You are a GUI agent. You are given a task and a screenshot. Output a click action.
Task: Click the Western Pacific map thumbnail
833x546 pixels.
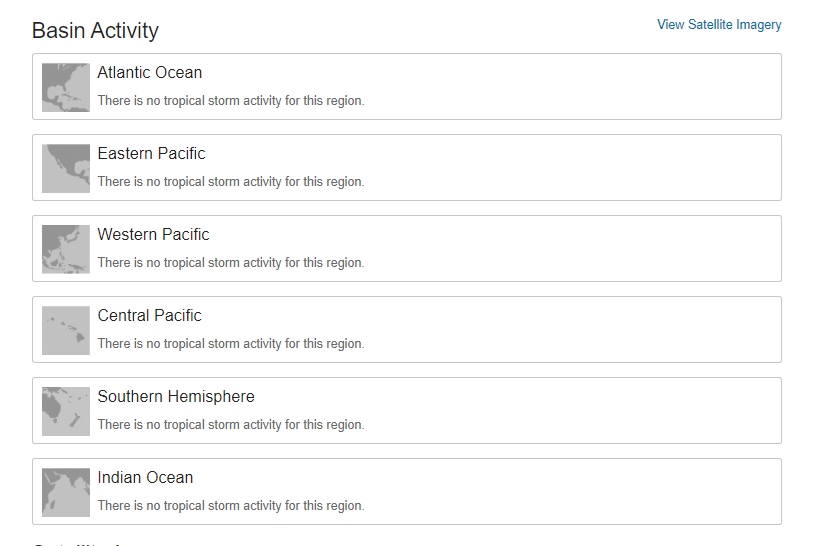(x=66, y=249)
